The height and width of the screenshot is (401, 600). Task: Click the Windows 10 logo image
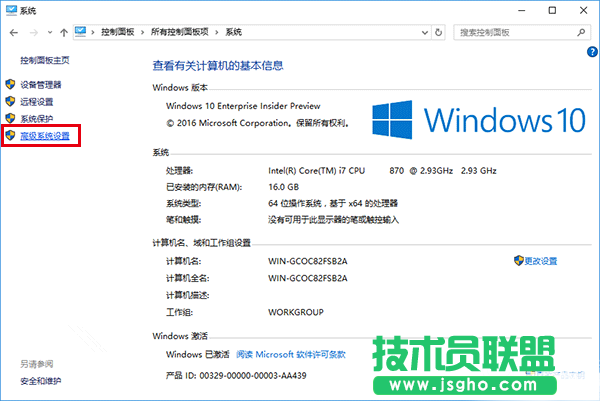click(x=479, y=120)
